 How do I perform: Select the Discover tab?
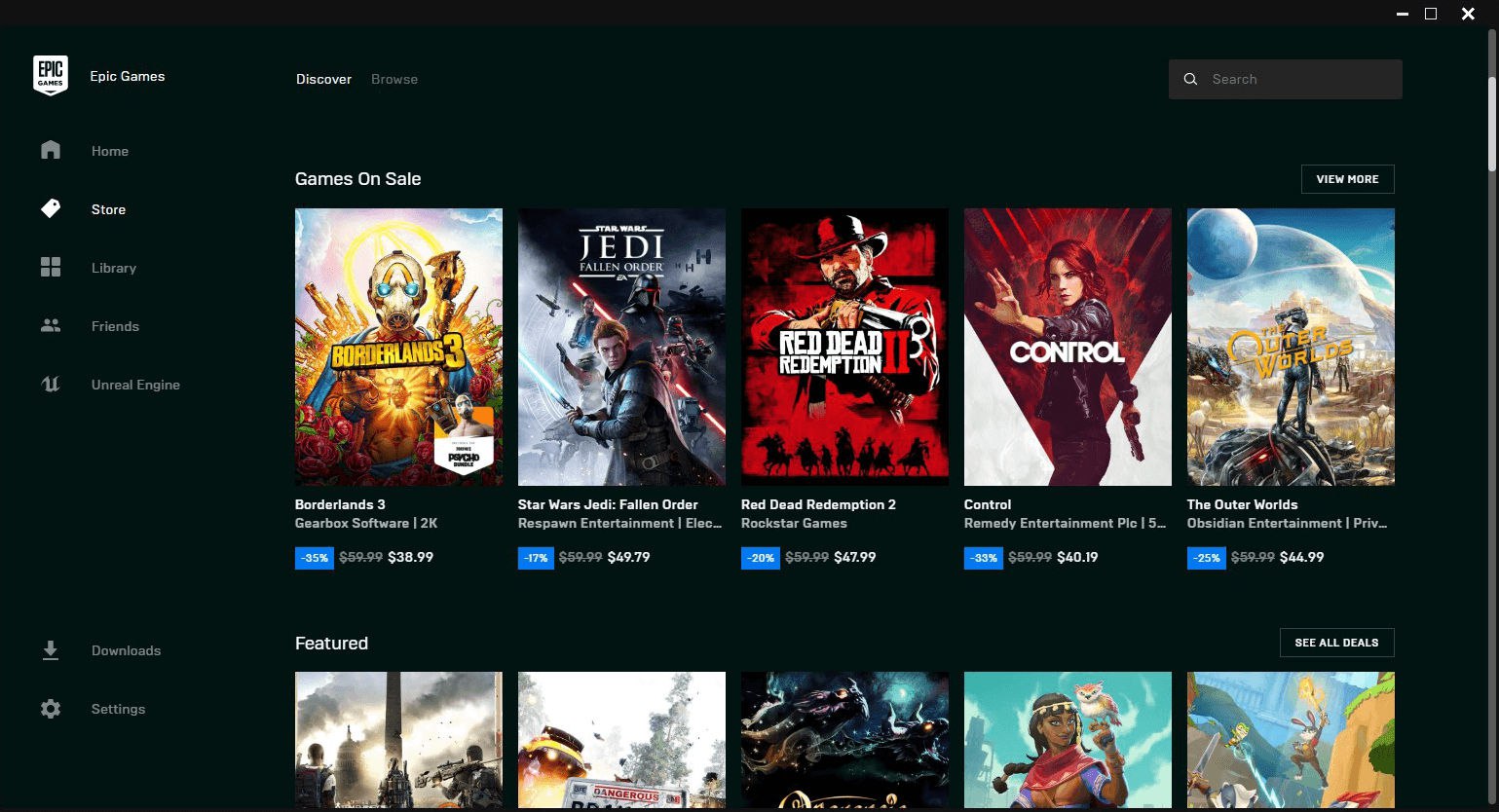click(323, 79)
